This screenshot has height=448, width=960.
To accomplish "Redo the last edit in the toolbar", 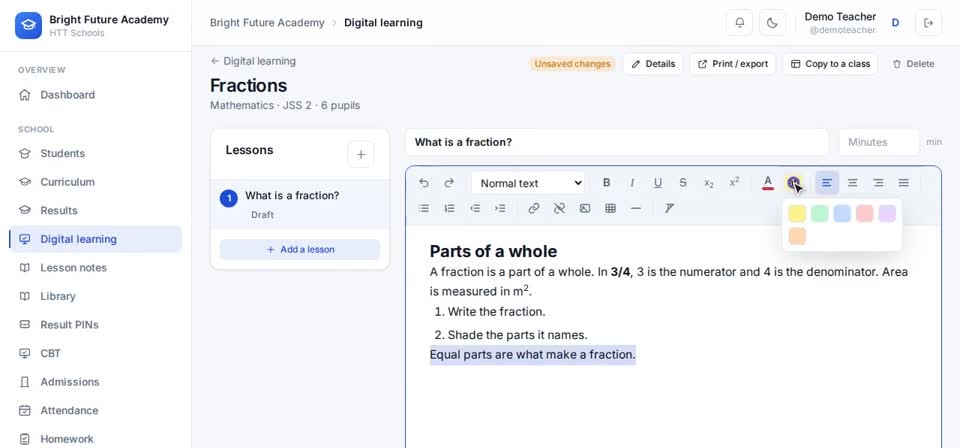I will click(449, 183).
